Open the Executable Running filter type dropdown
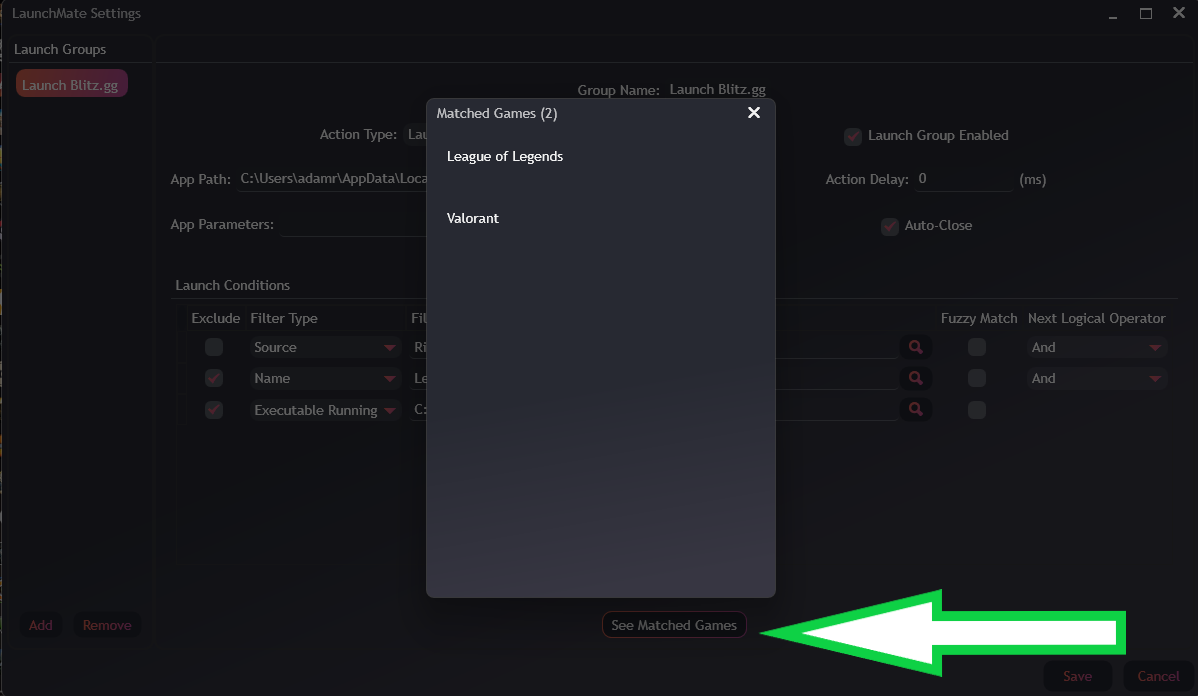Viewport: 1198px width, 696px height. (325, 410)
